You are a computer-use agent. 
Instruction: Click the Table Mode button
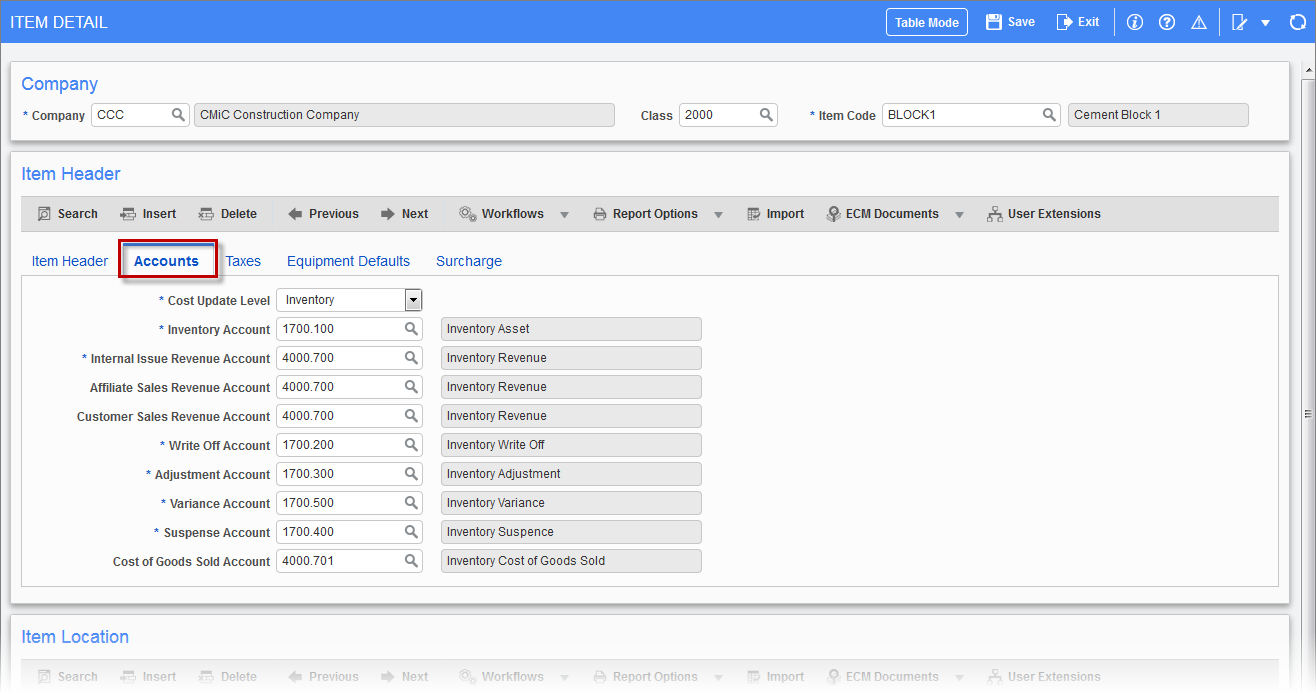[926, 22]
